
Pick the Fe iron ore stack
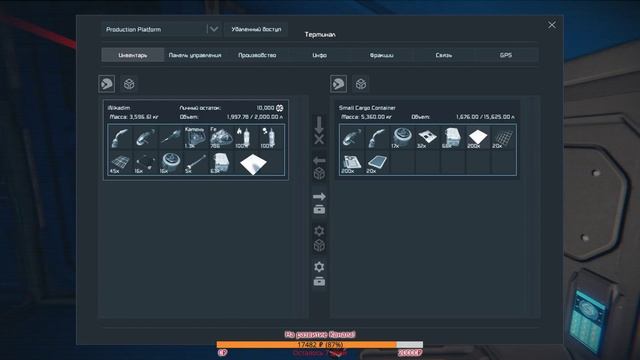click(221, 138)
